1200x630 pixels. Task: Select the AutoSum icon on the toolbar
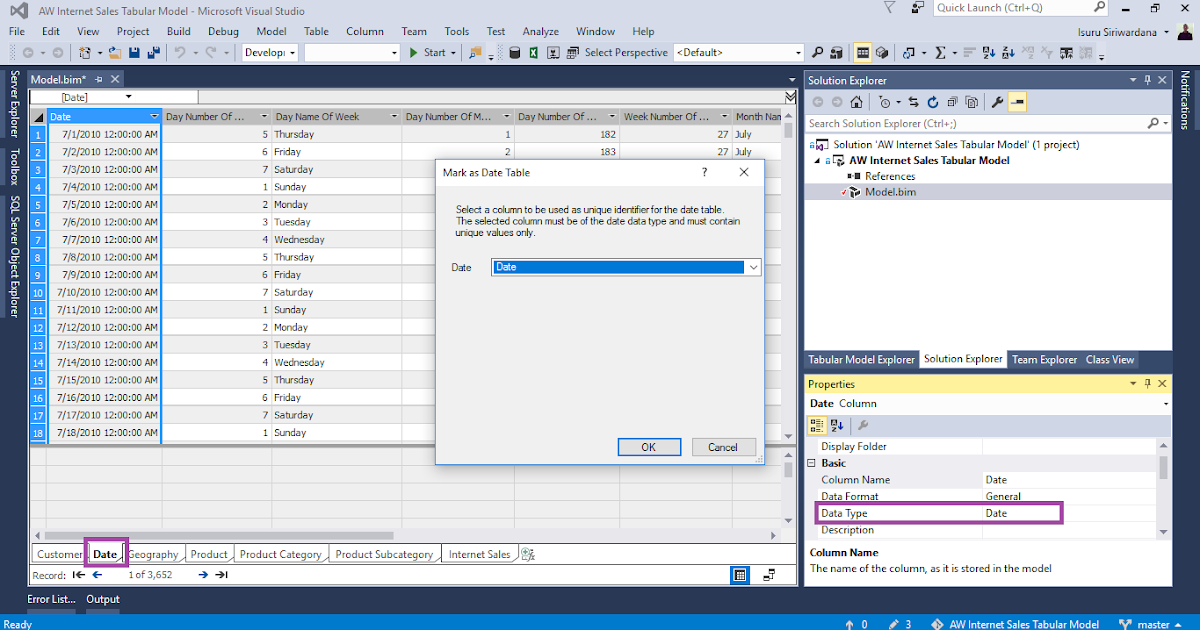pyautogui.click(x=941, y=52)
